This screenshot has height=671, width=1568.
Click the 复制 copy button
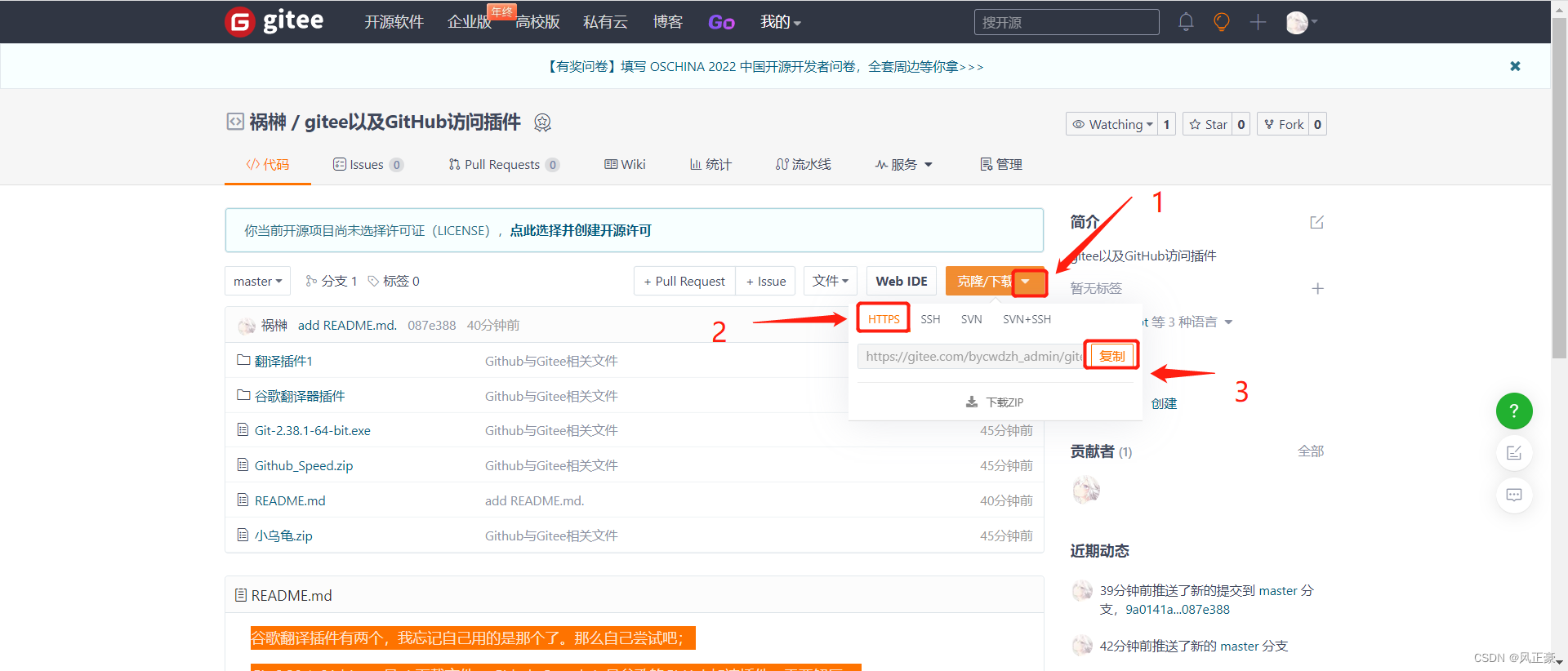(x=1111, y=356)
